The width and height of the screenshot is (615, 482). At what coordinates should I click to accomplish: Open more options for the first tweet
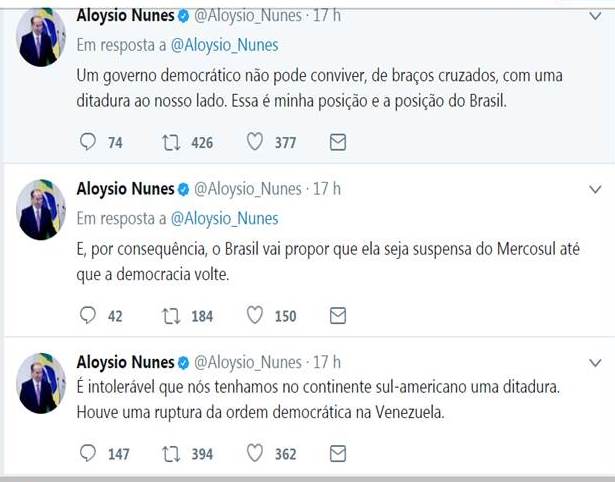click(x=595, y=17)
